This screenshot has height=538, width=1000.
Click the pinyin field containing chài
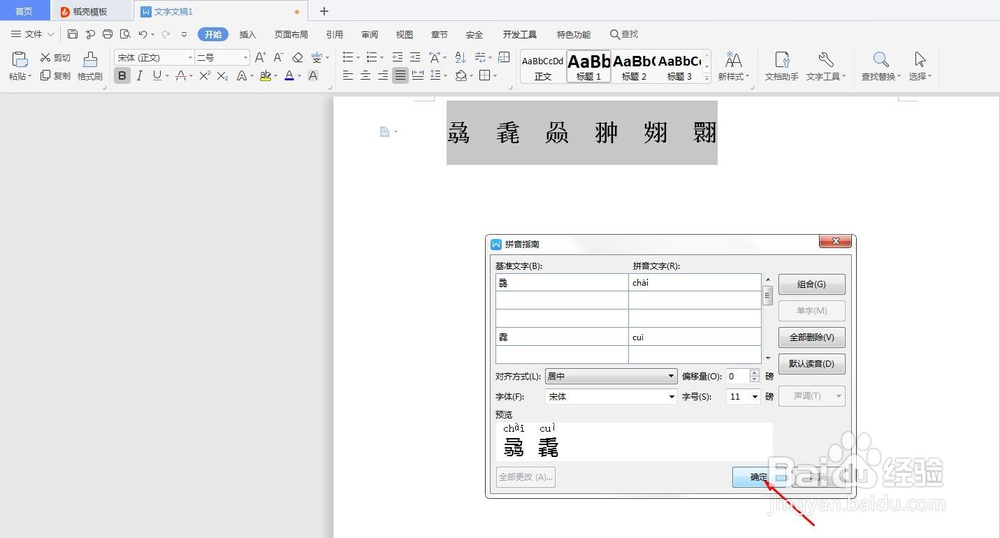pyautogui.click(x=695, y=282)
